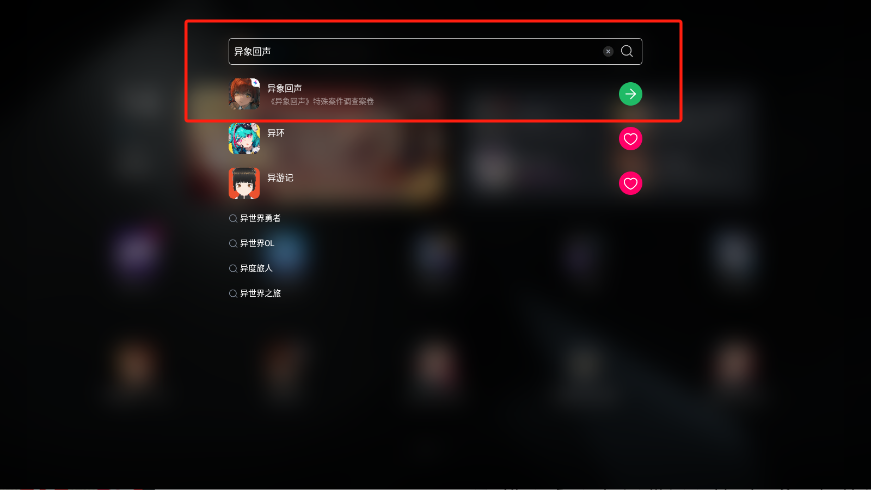
Task: Click magnifier icon beside 异世界OL
Action: point(233,243)
